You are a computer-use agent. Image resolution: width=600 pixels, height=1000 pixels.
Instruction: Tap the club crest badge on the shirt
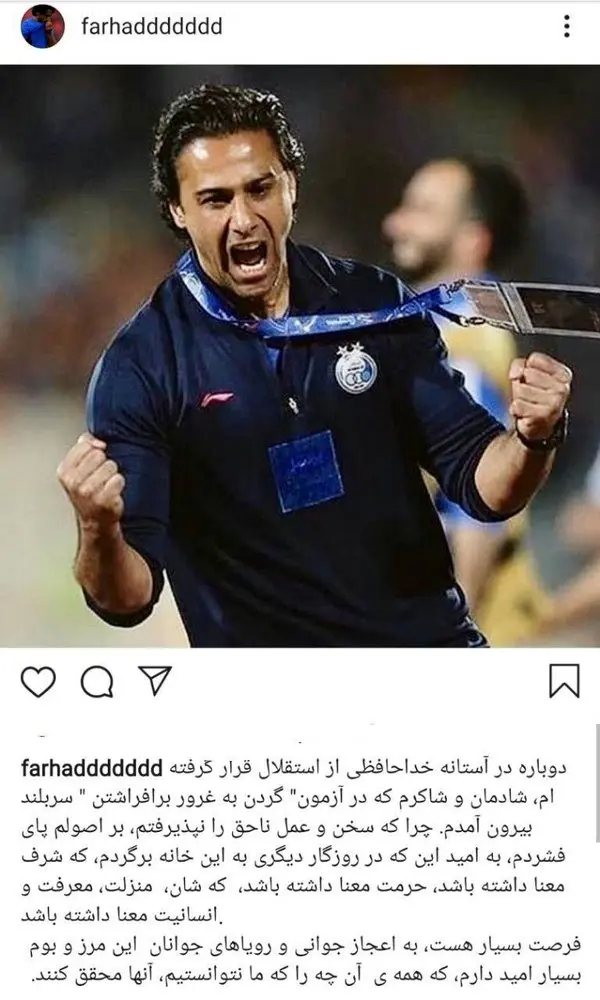click(356, 369)
